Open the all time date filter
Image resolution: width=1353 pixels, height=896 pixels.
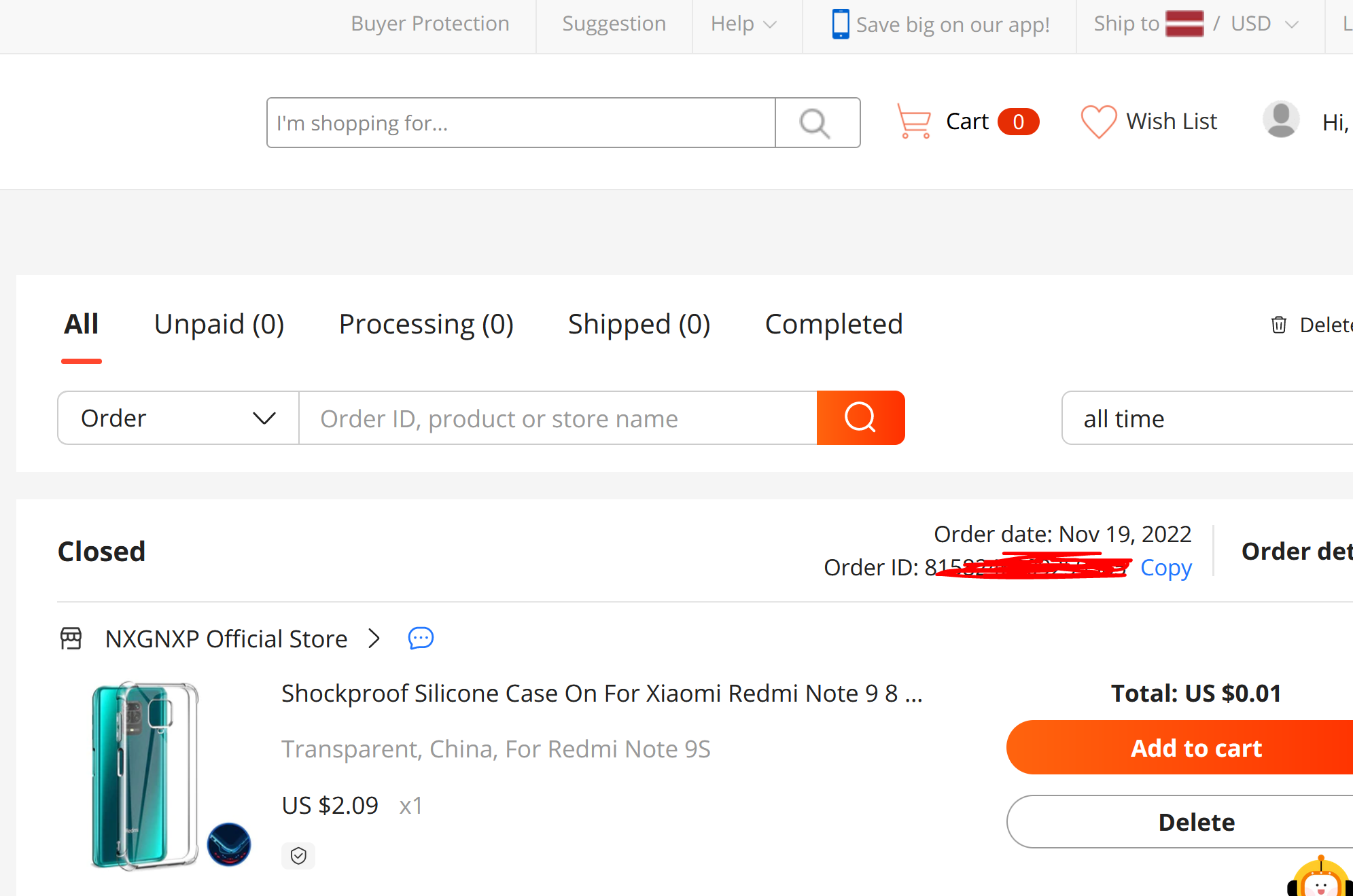(x=1207, y=418)
